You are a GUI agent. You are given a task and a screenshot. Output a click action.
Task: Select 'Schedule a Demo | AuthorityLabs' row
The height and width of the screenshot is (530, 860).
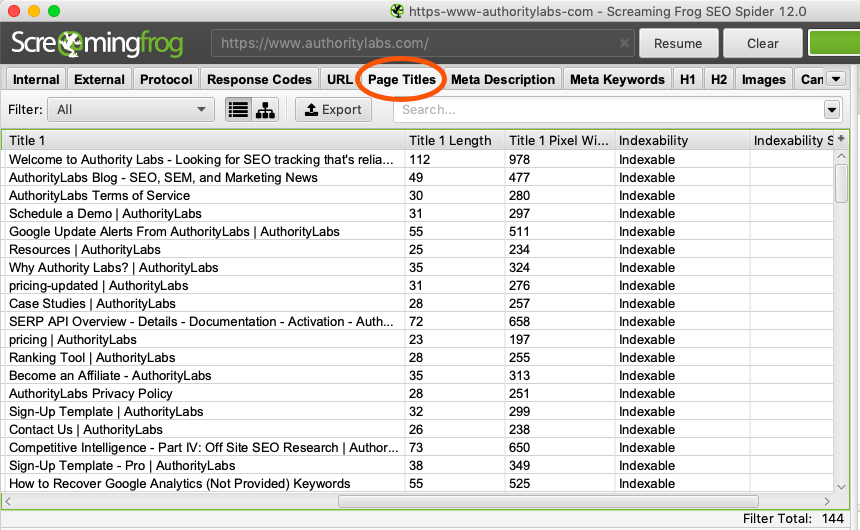tap(418, 213)
